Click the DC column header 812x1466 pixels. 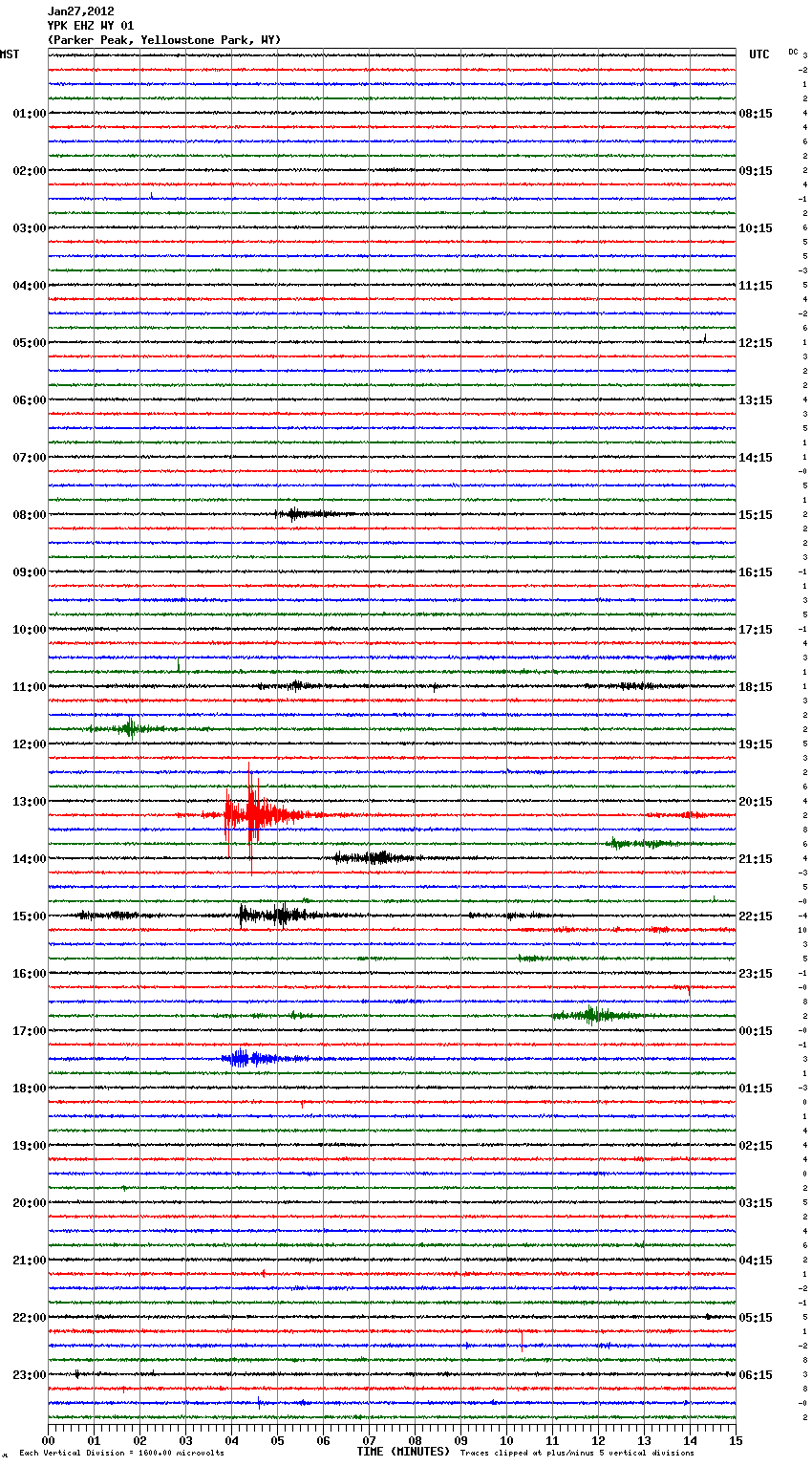pos(793,51)
